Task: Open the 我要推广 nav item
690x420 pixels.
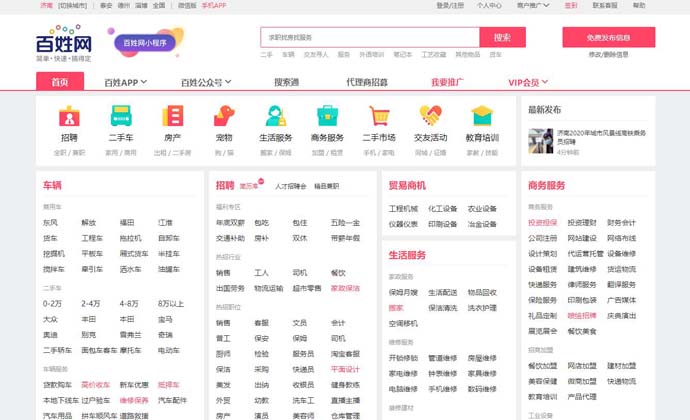Action: [x=447, y=82]
